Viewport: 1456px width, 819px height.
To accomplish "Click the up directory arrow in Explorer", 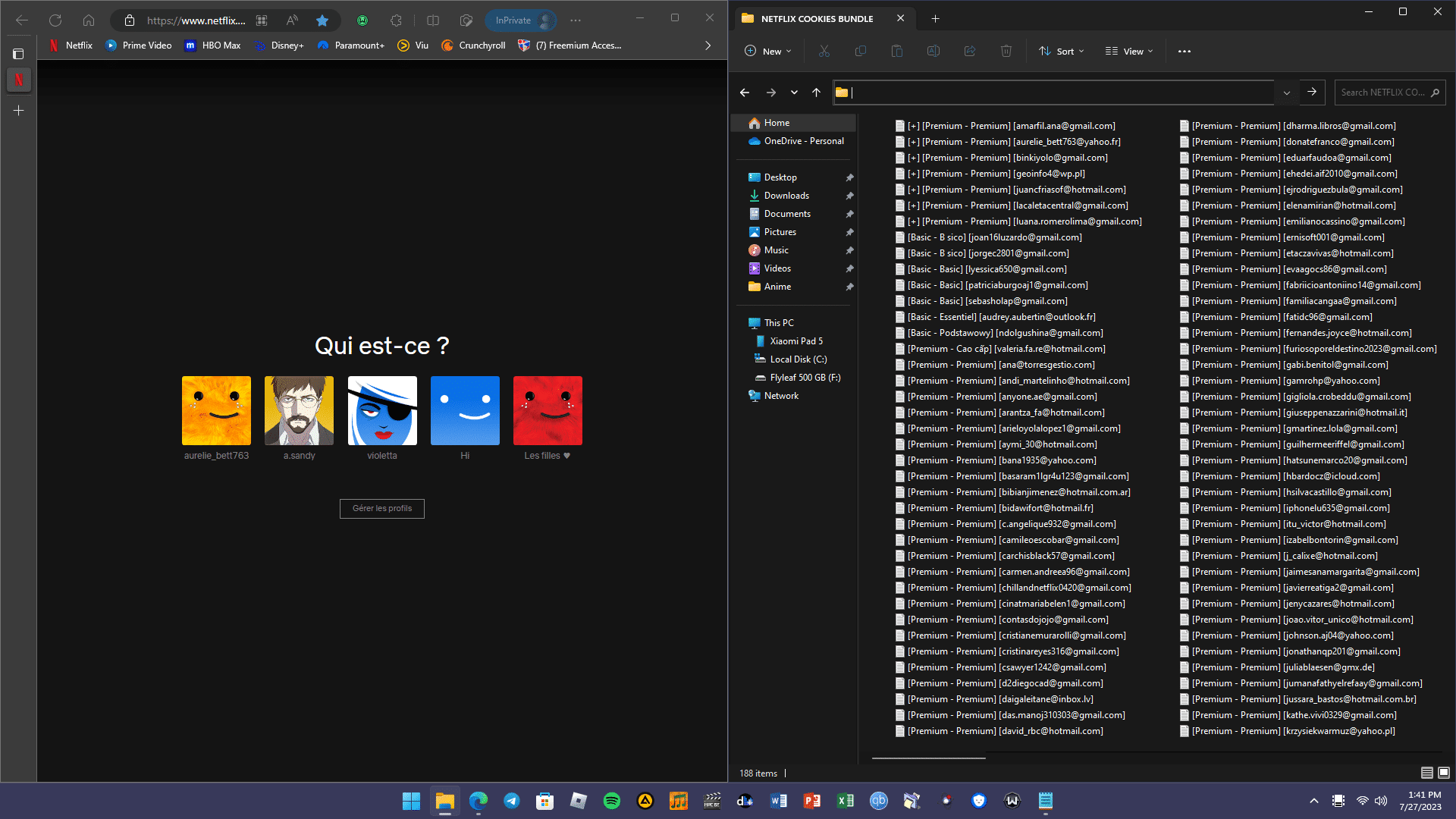I will 816,93.
